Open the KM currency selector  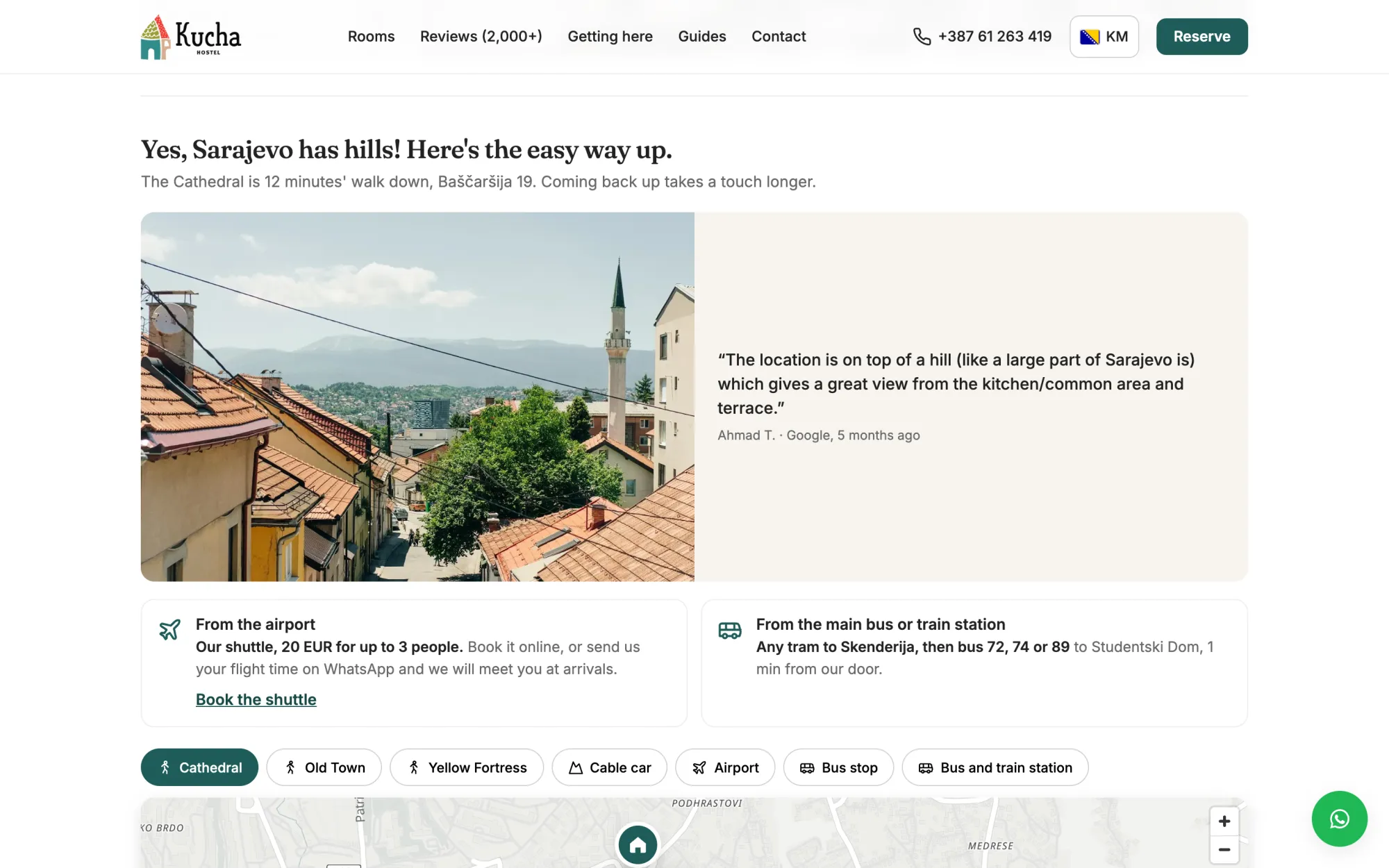pyautogui.click(x=1104, y=37)
